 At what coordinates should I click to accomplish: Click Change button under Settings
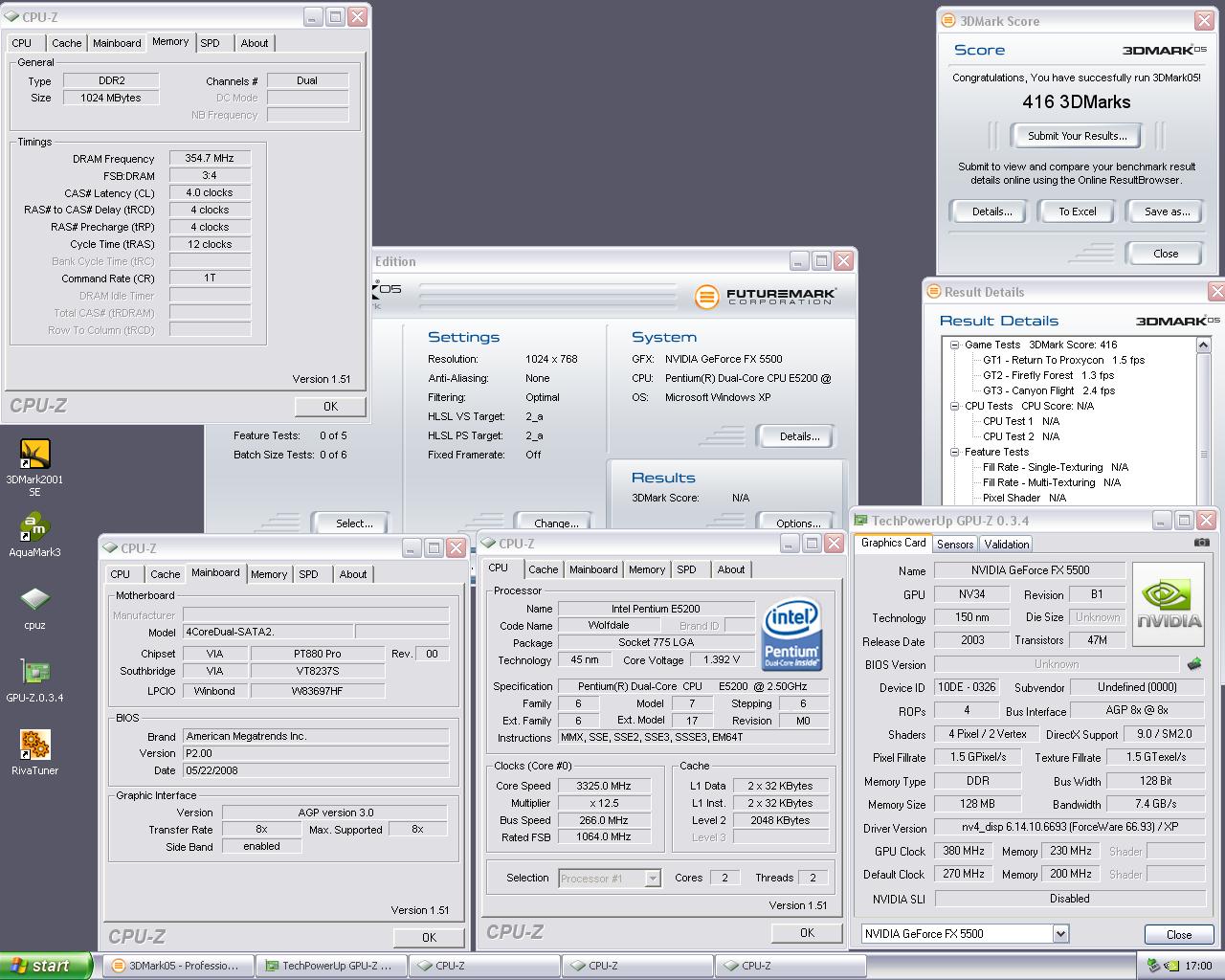556,523
